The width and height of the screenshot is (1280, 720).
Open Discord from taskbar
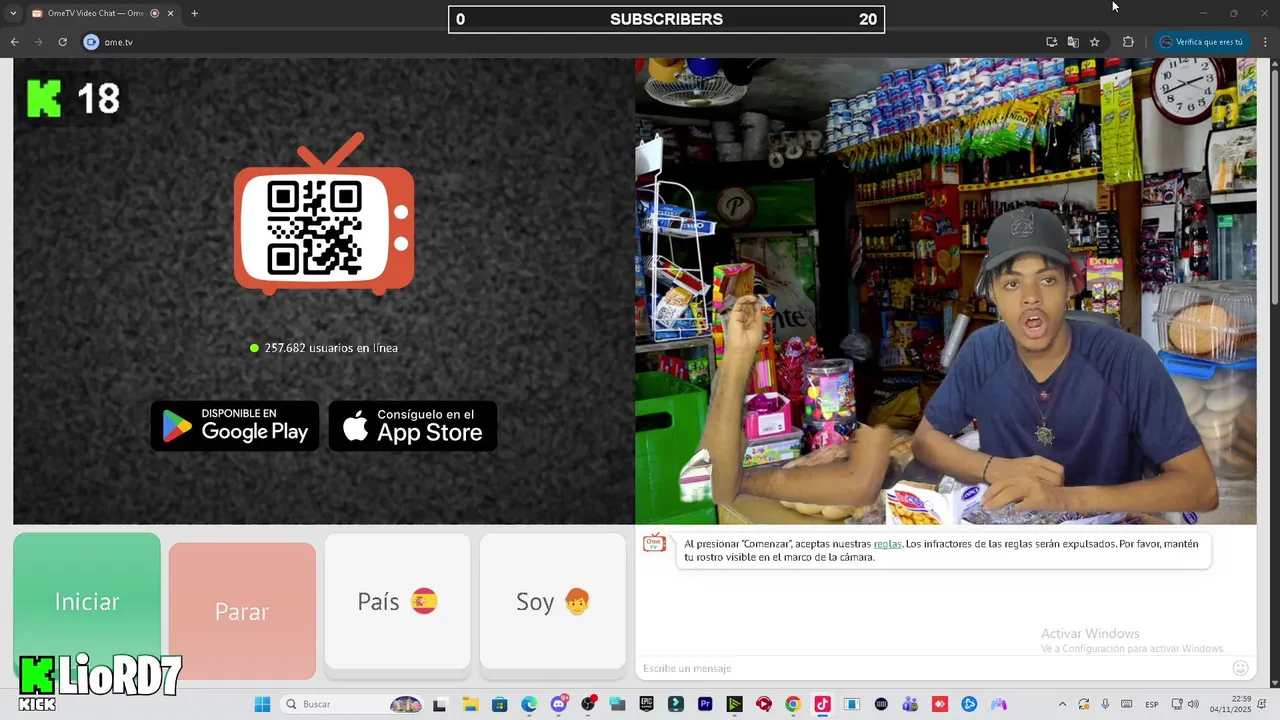pos(558,704)
